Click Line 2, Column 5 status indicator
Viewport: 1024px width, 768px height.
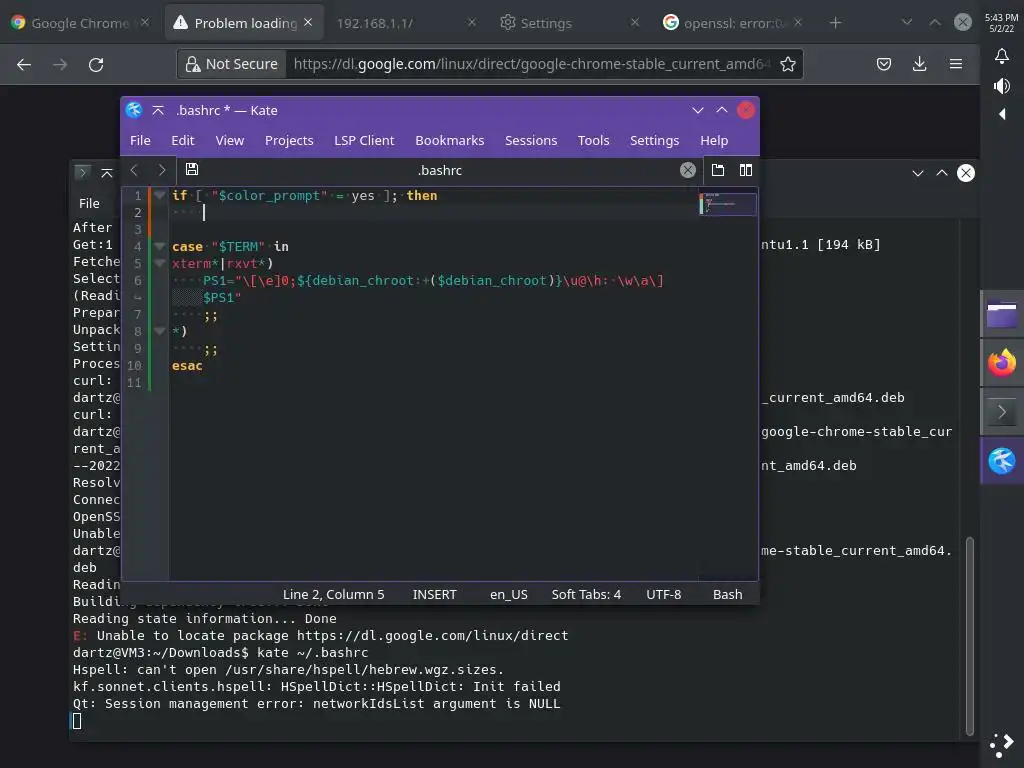pyautogui.click(x=333, y=594)
